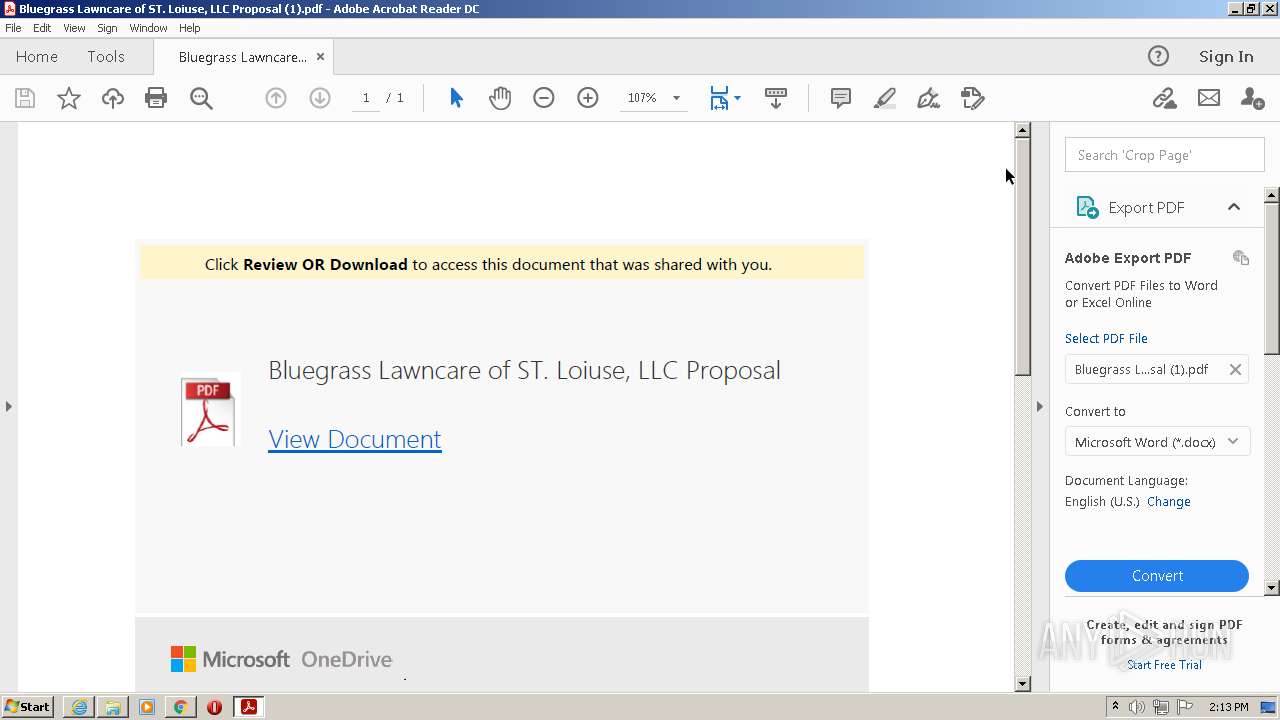Screen dimensions: 1280x720
Task: Open Internet Explorer from the taskbar
Action: (79, 707)
